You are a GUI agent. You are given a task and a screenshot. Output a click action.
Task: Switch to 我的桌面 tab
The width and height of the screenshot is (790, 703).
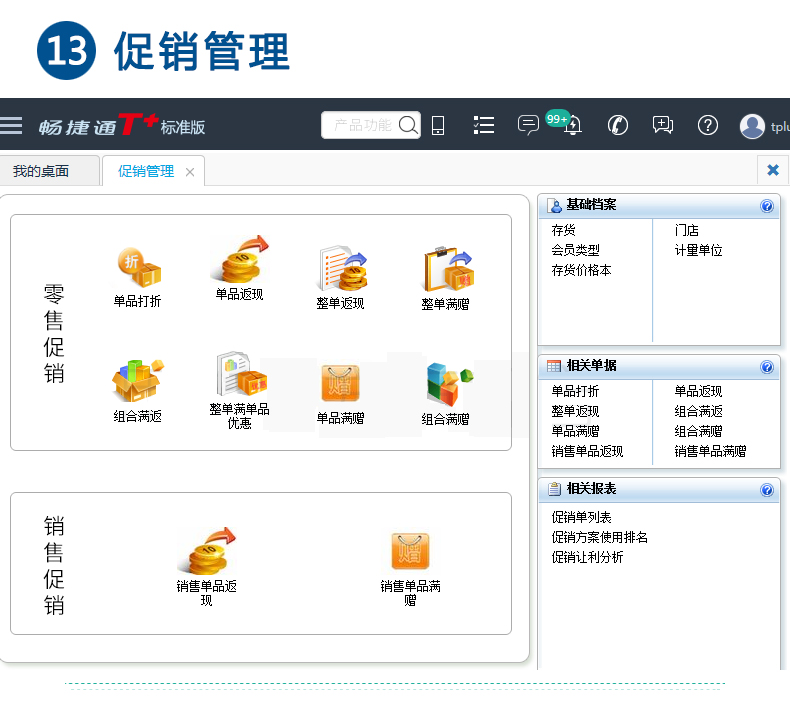[41, 171]
